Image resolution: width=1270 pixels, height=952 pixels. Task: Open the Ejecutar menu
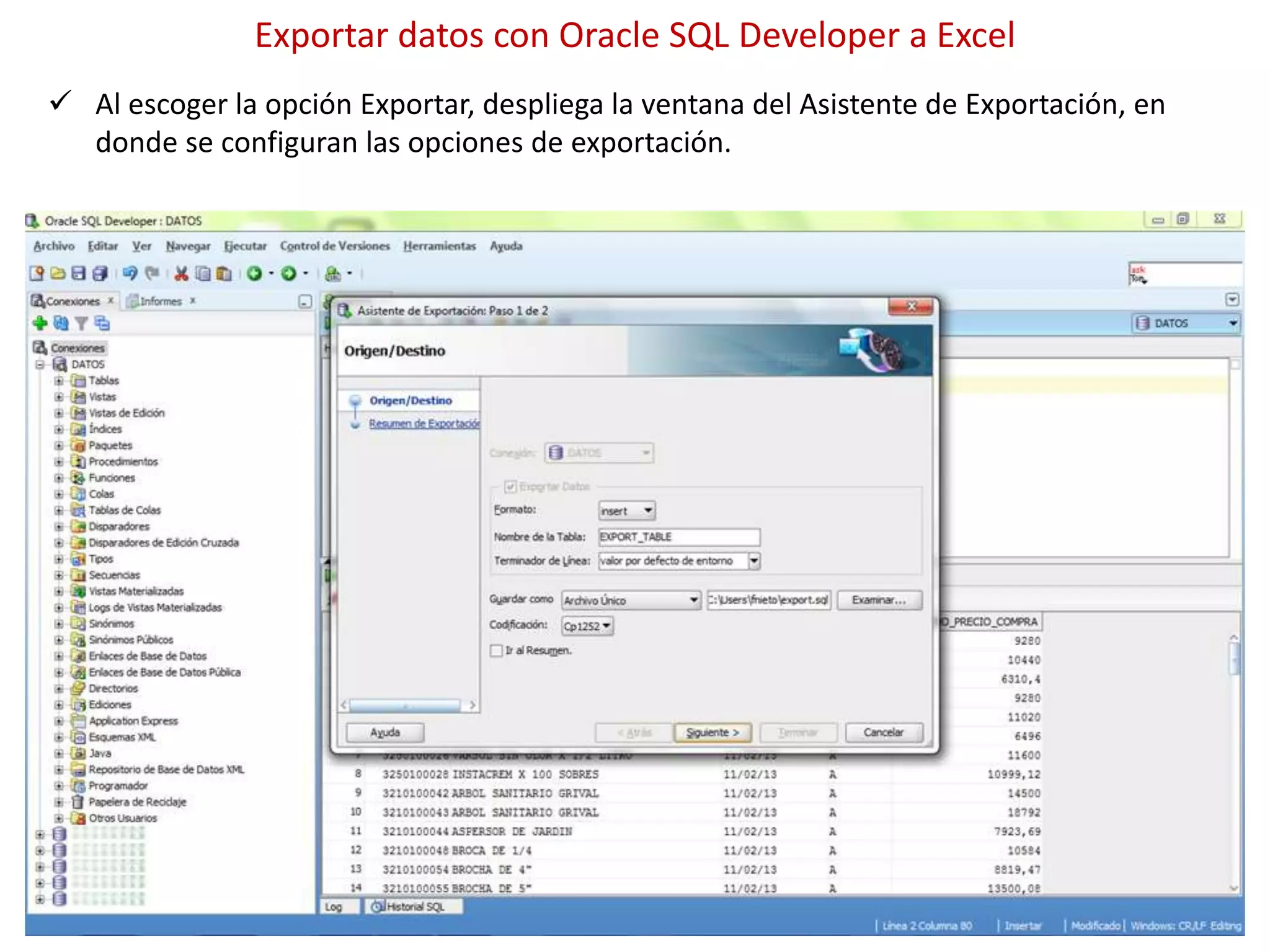[x=245, y=246]
